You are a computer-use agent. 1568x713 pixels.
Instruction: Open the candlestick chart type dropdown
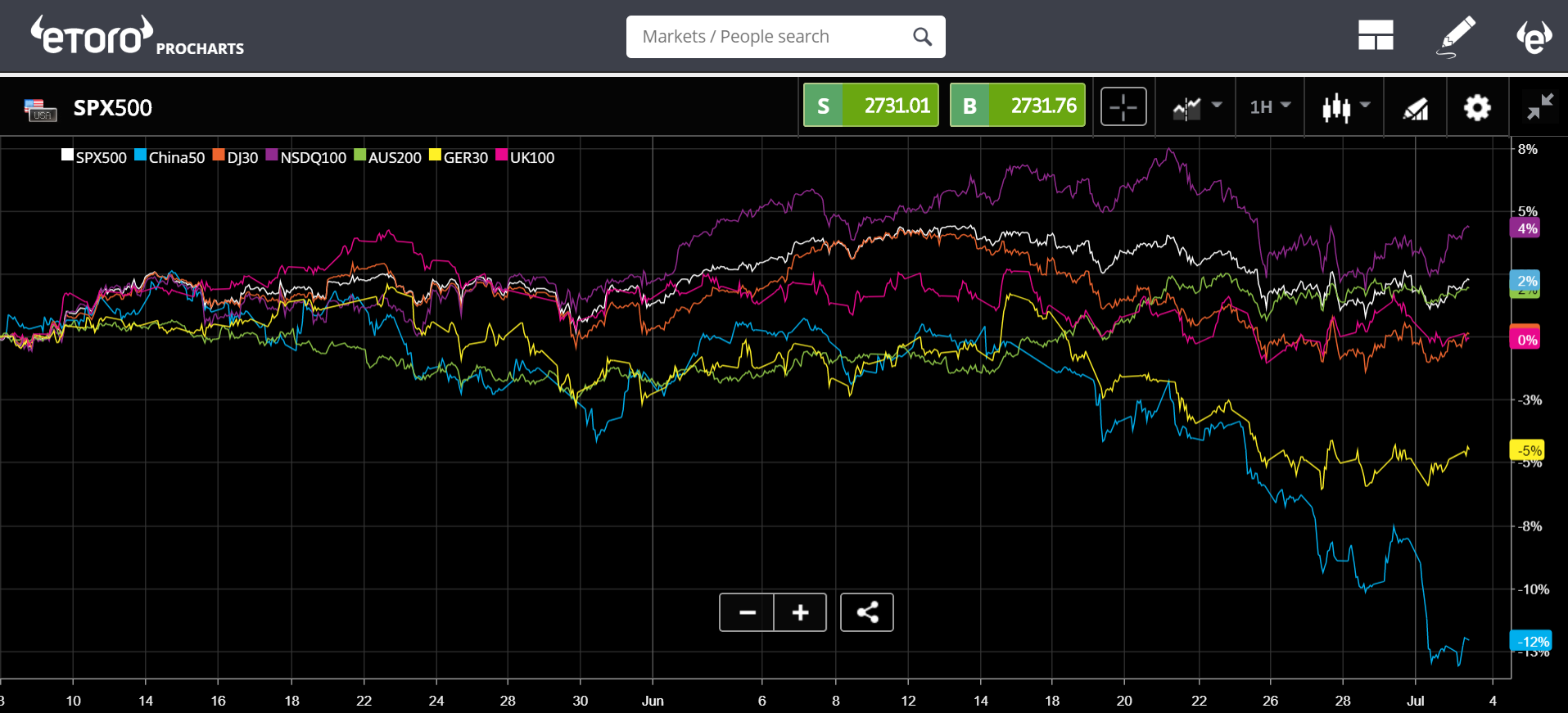1346,107
